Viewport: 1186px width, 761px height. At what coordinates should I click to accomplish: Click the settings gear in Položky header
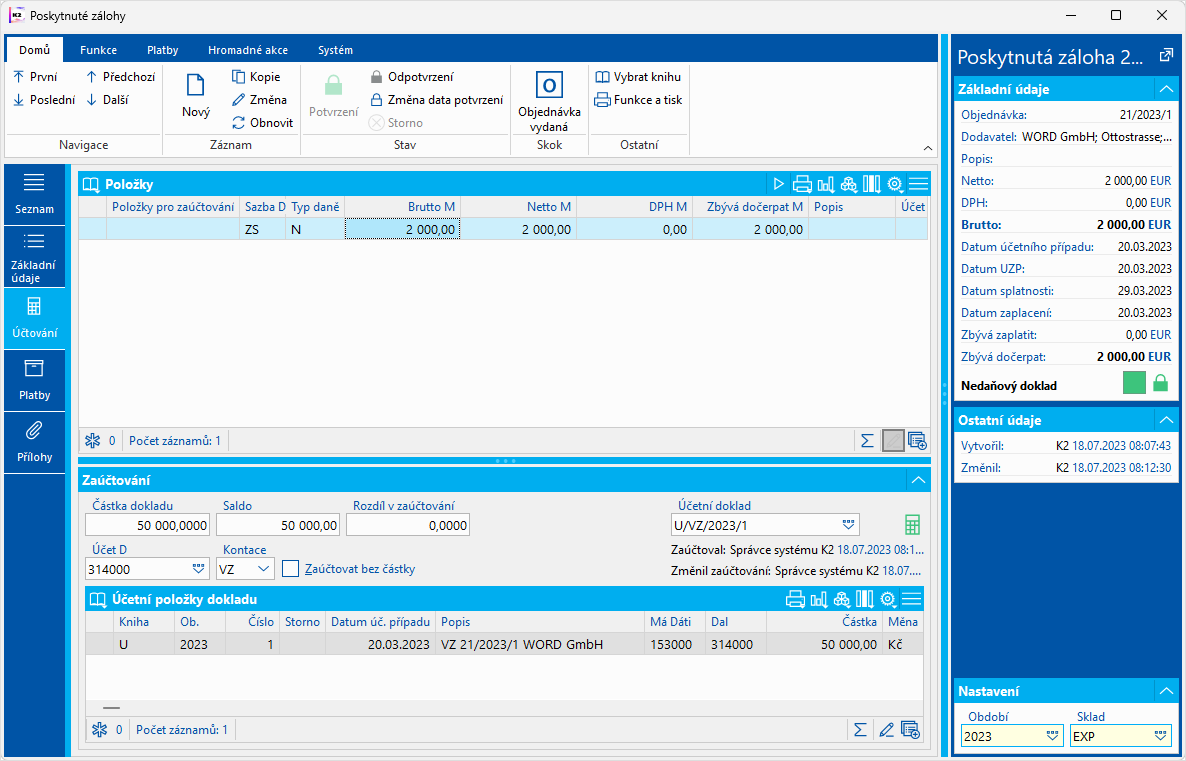895,184
